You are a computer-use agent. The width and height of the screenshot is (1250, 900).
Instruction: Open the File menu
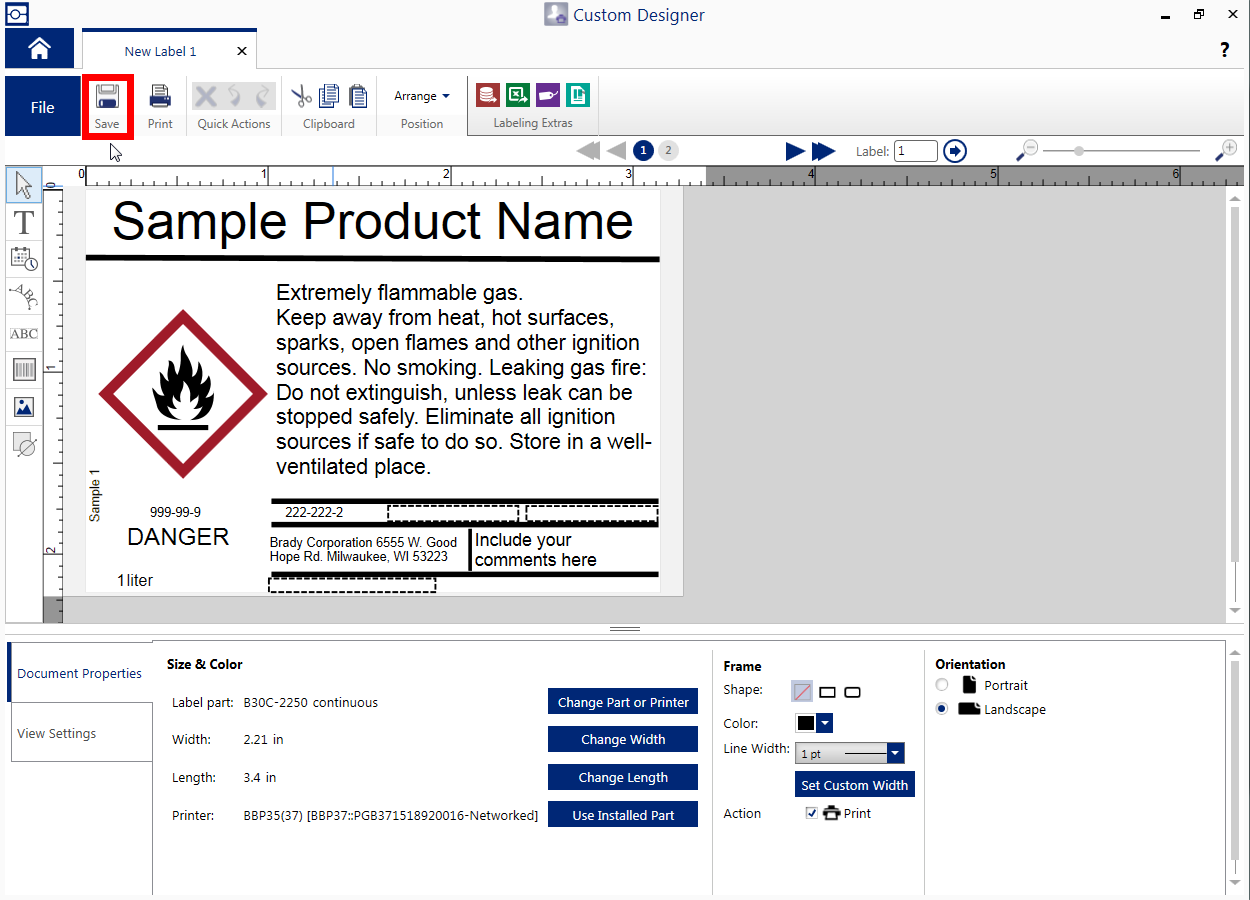[x=42, y=107]
